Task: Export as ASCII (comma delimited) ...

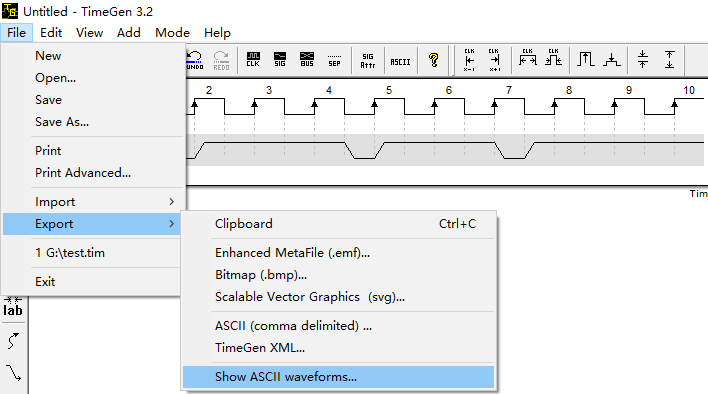Action: 339,326
